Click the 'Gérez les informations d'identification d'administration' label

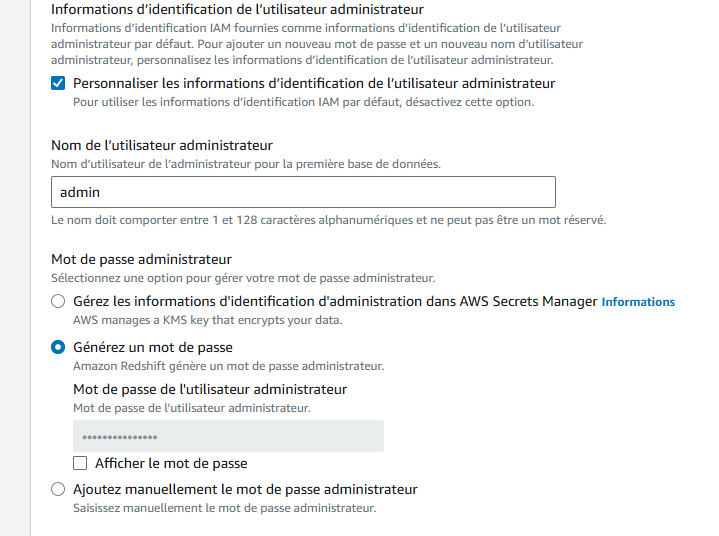click(x=335, y=301)
